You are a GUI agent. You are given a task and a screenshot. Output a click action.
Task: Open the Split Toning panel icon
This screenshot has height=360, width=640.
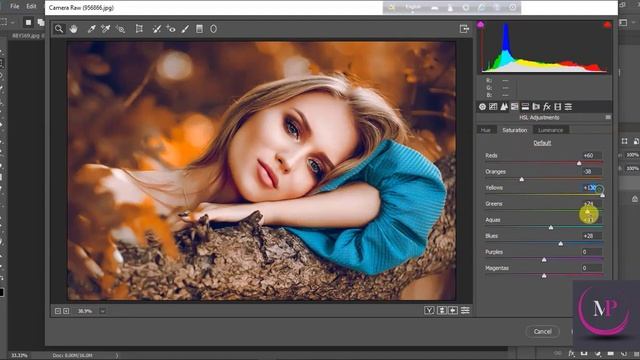point(525,107)
